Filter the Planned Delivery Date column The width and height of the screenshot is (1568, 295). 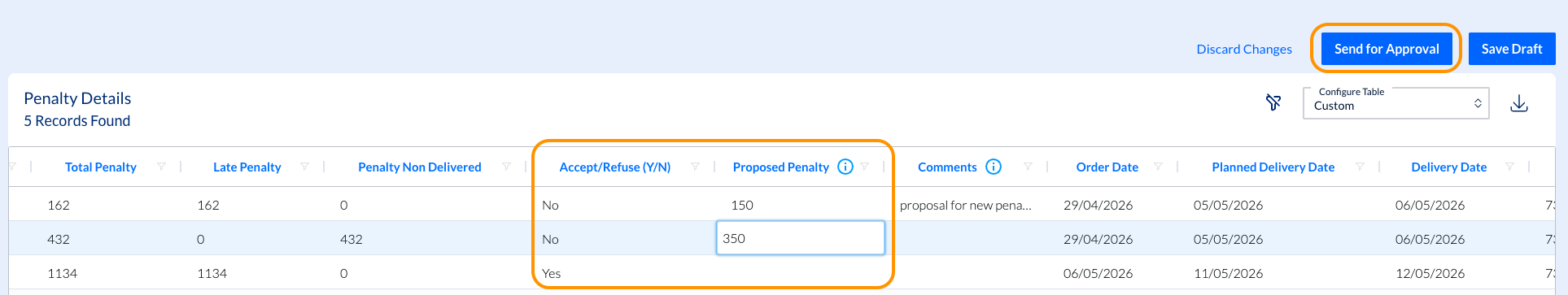click(1360, 167)
